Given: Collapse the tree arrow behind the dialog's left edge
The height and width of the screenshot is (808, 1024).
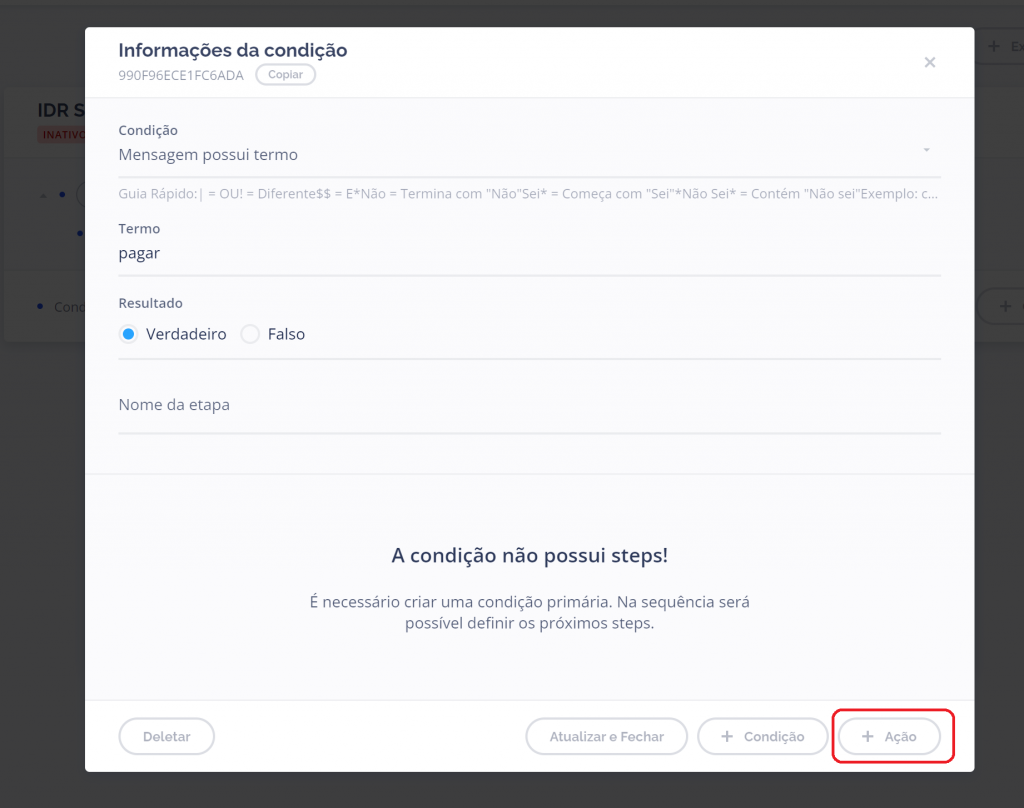Looking at the screenshot, I should [x=43, y=195].
